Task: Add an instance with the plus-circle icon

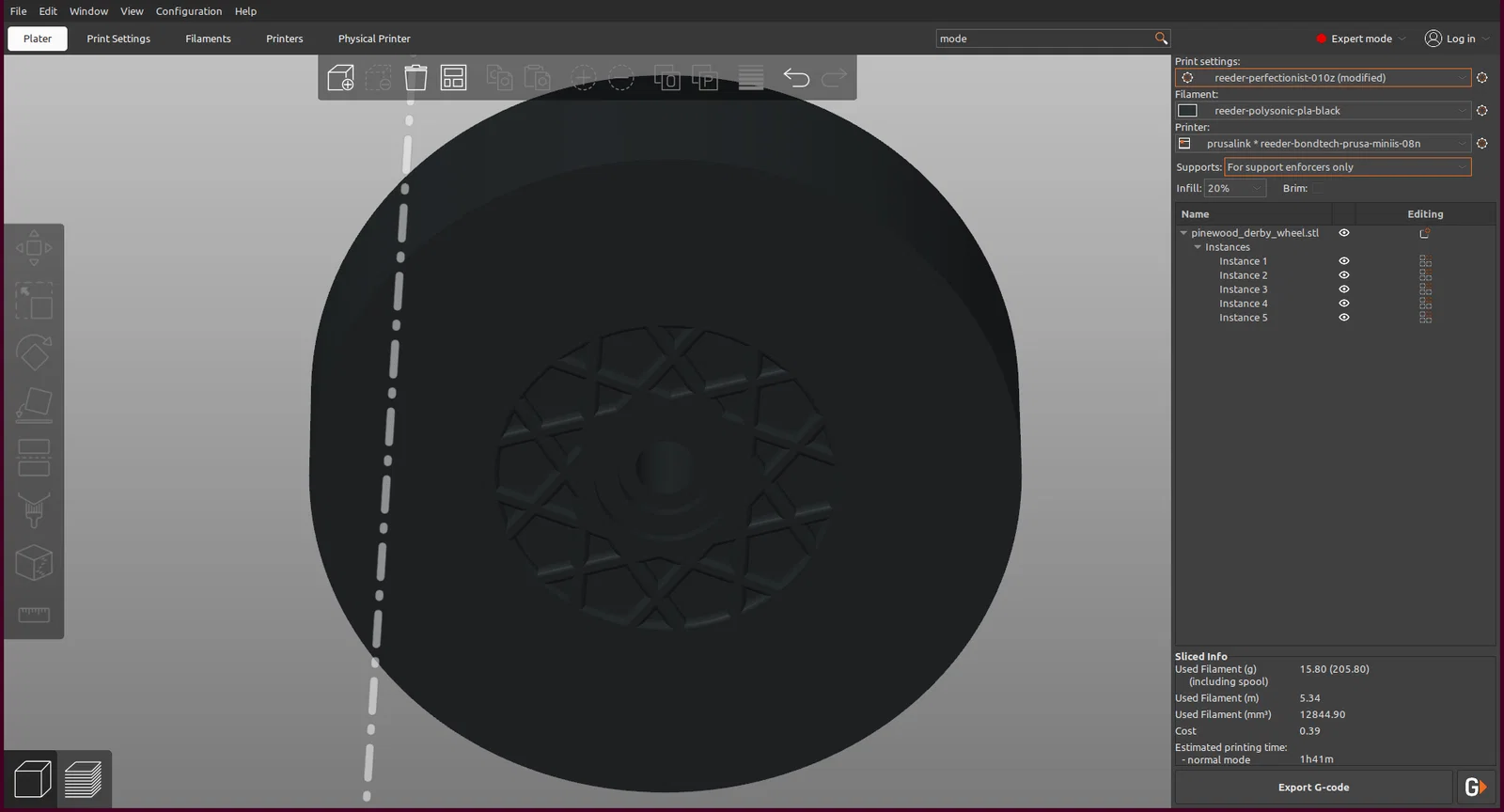Action: click(x=584, y=77)
